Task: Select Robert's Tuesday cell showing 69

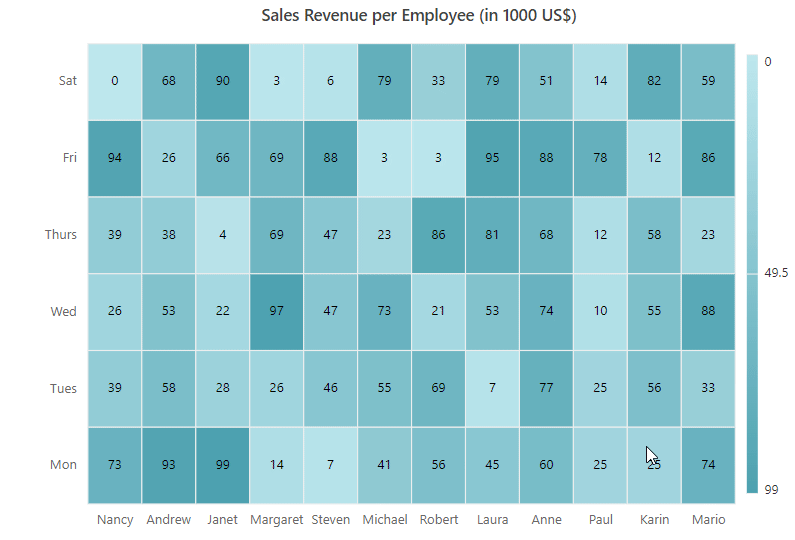Action: point(438,389)
